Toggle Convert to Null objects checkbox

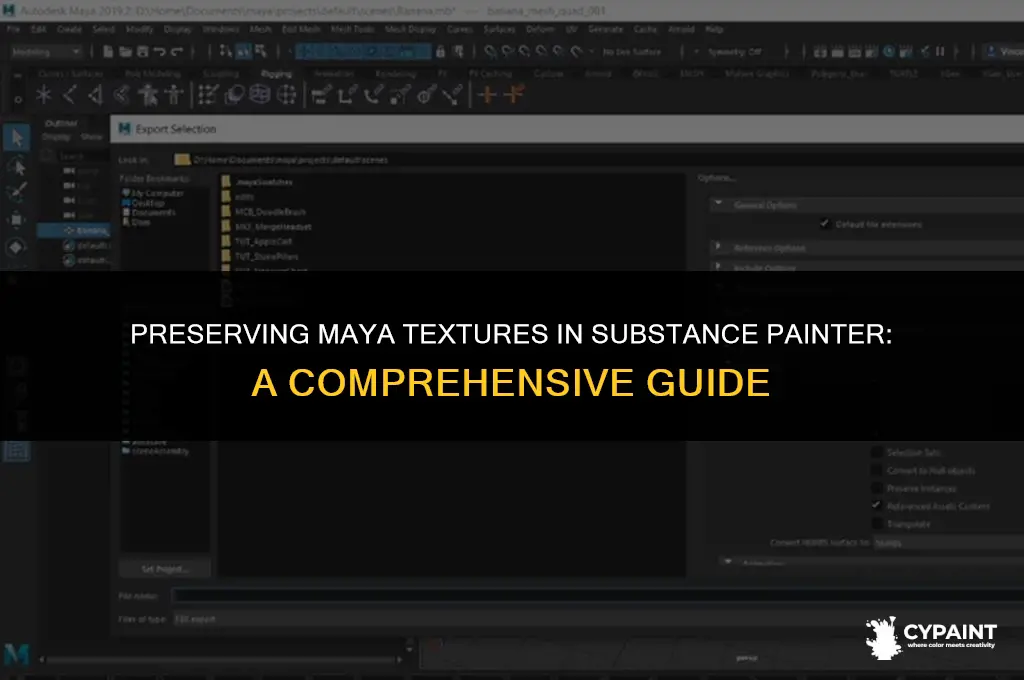coord(876,470)
